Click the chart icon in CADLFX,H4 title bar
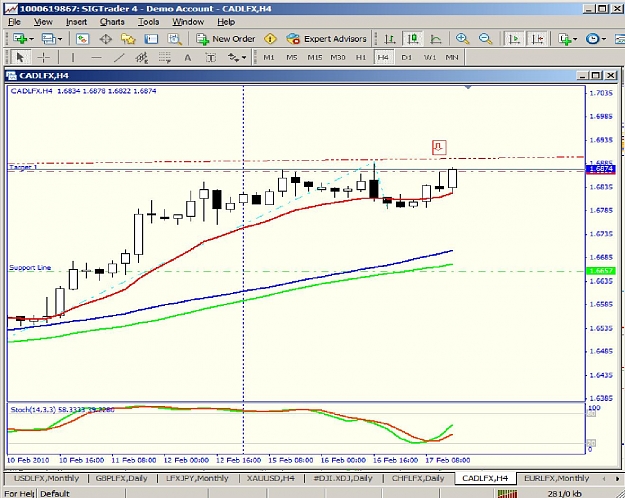Viewport: 625px width, 498px height. (11, 75)
